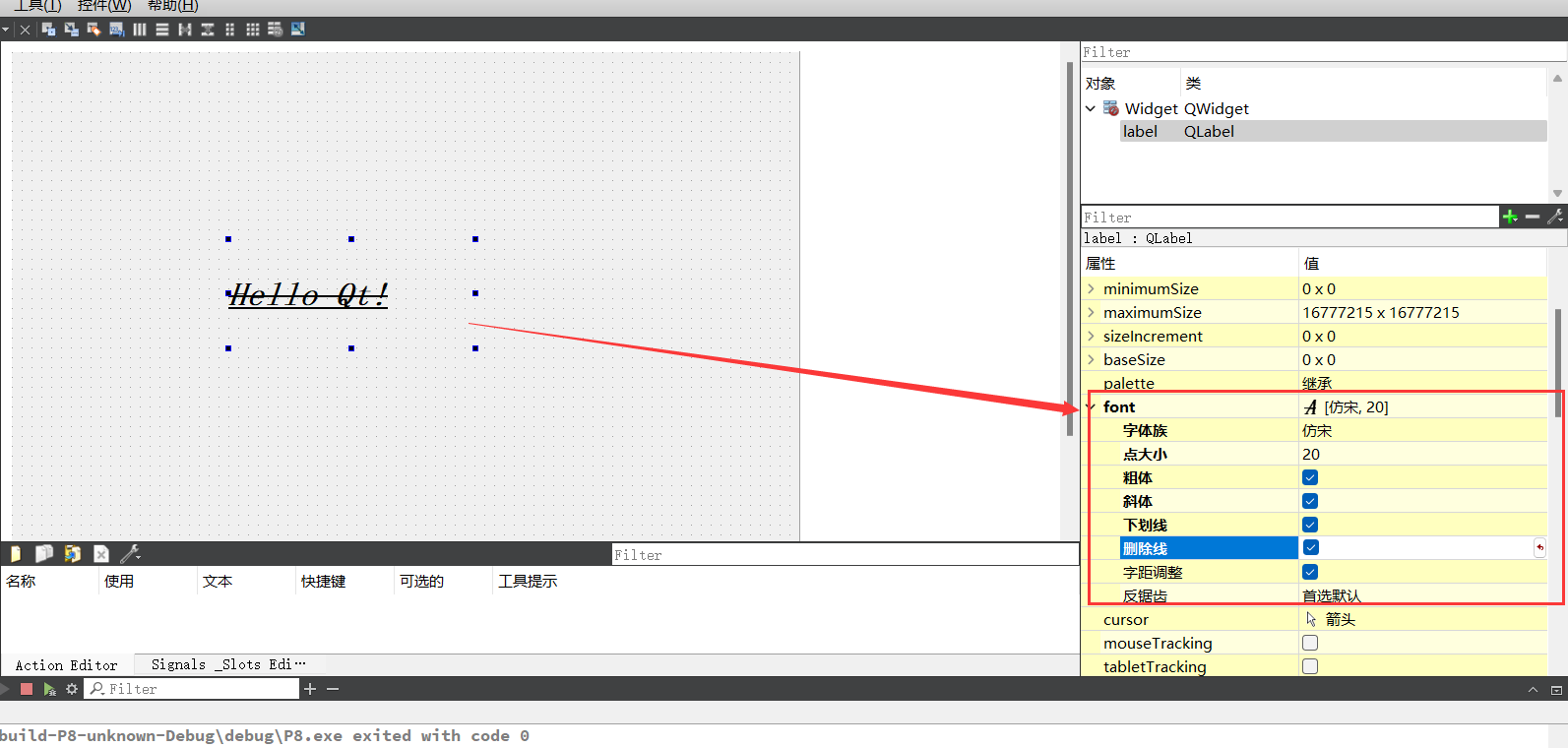Click the palette property value 继承
The image size is (1568, 748).
pos(1422,383)
